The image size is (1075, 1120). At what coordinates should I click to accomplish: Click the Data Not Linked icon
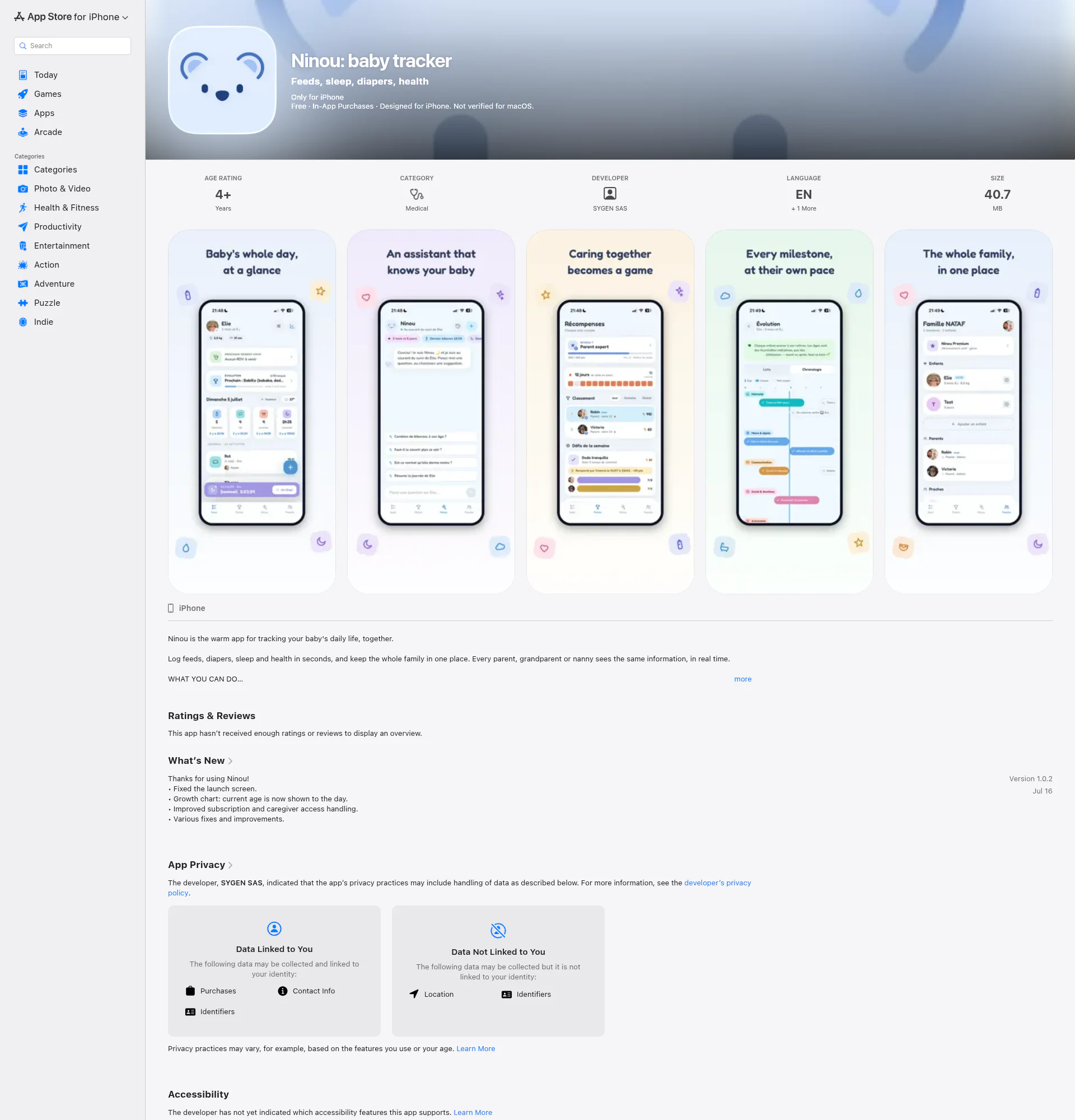click(498, 930)
